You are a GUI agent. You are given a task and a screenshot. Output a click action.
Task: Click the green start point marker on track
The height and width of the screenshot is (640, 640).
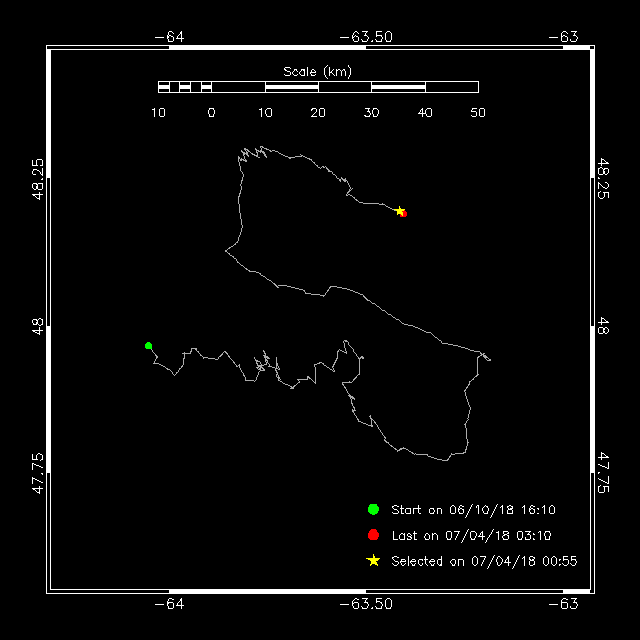coord(149,346)
